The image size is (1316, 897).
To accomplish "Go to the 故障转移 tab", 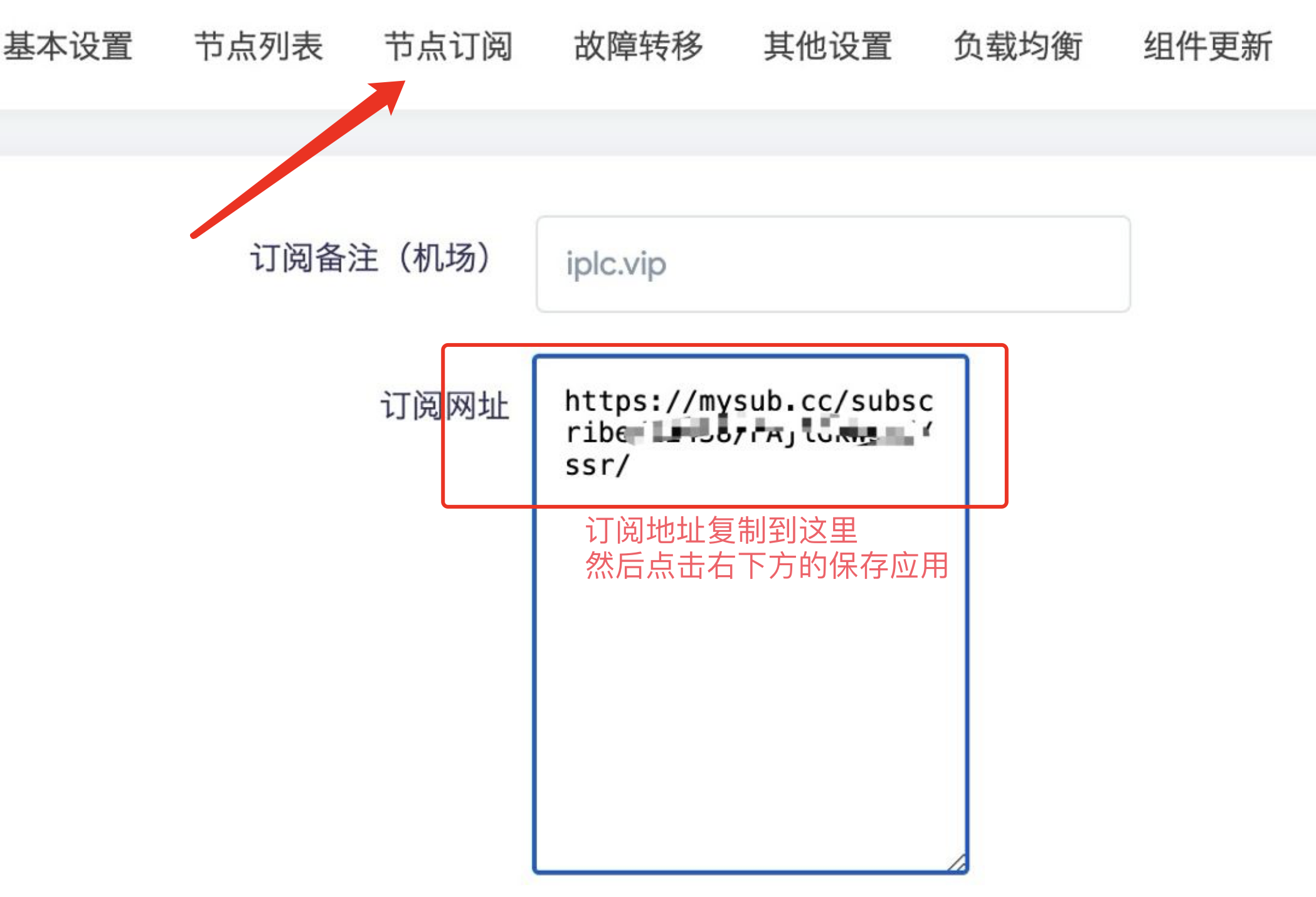I will pos(639,46).
